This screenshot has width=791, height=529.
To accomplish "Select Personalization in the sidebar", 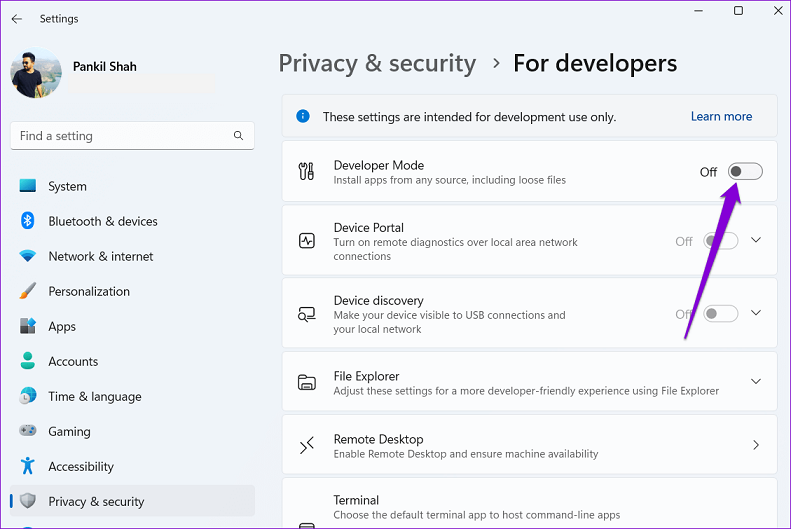I will [89, 291].
